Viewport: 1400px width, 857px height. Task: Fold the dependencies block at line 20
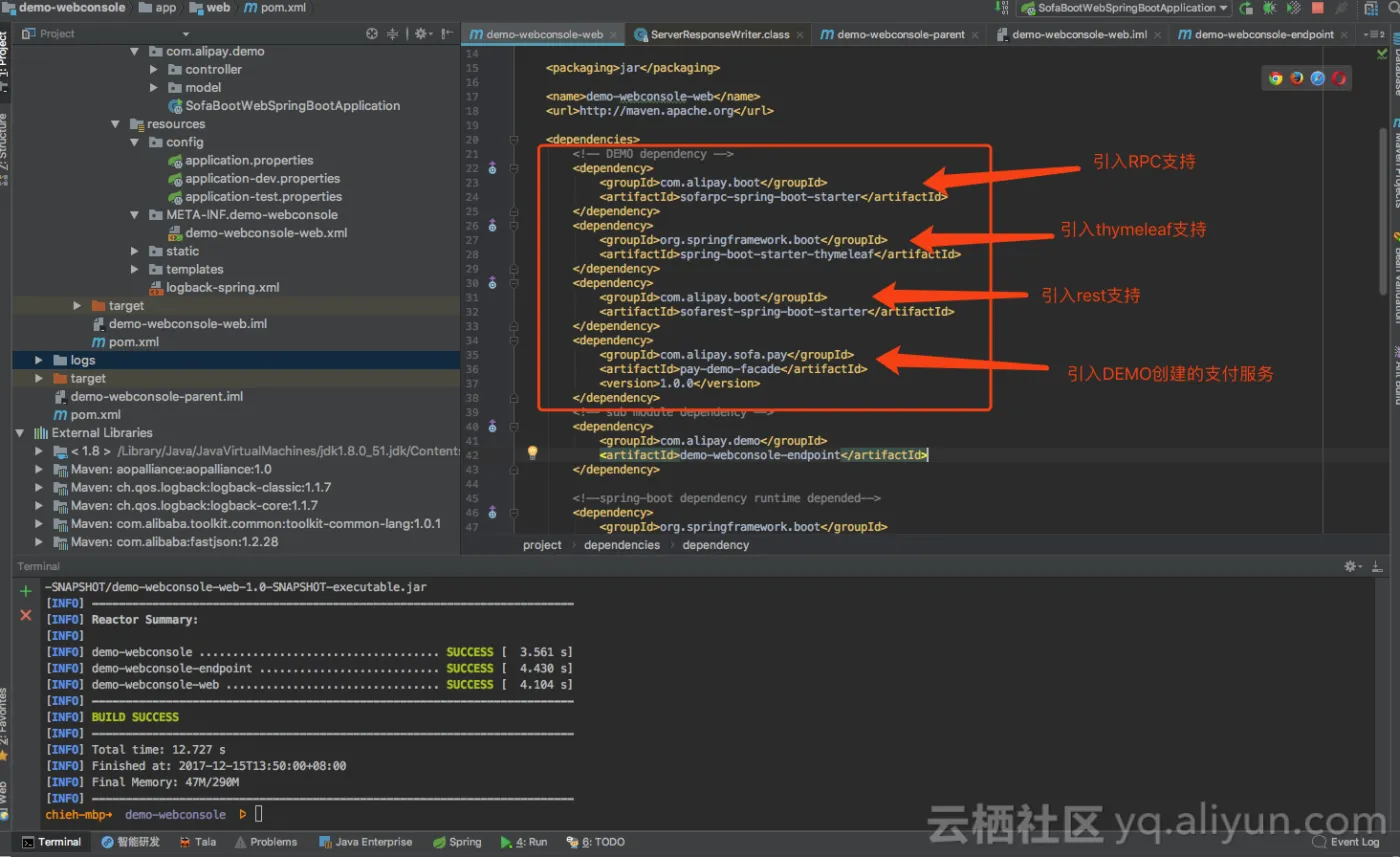coord(514,140)
